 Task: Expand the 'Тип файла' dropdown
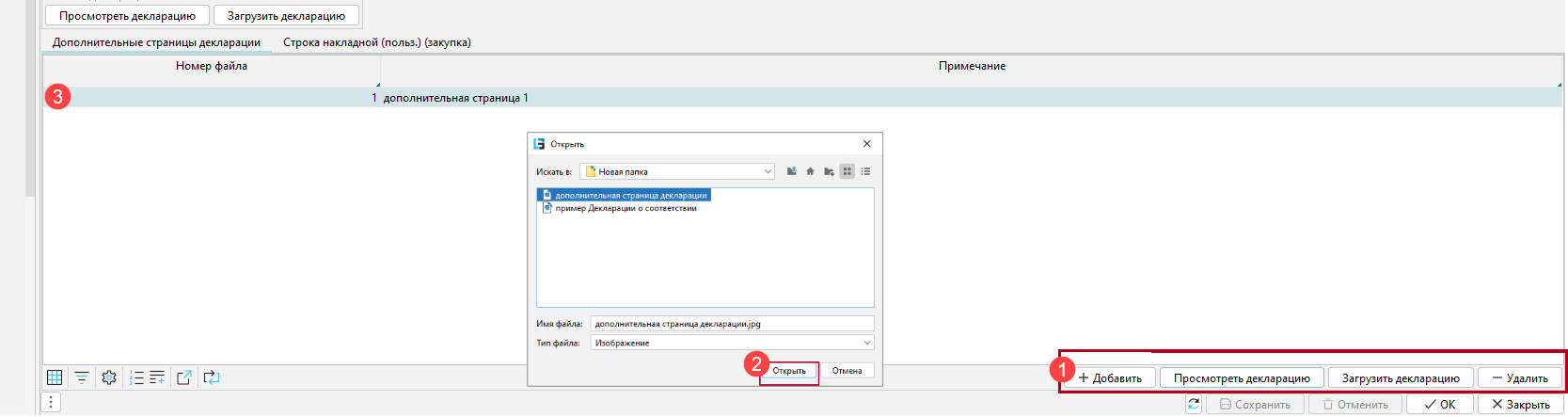(x=866, y=343)
